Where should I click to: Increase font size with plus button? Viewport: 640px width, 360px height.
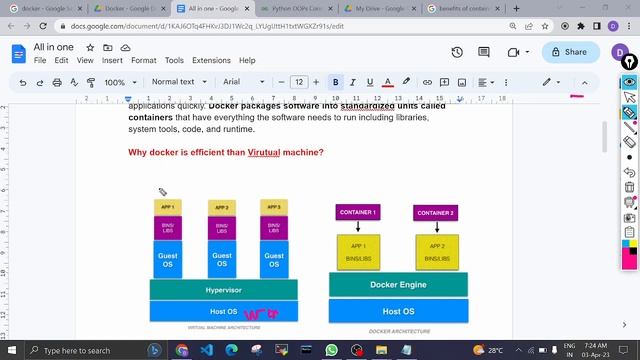pyautogui.click(x=316, y=82)
